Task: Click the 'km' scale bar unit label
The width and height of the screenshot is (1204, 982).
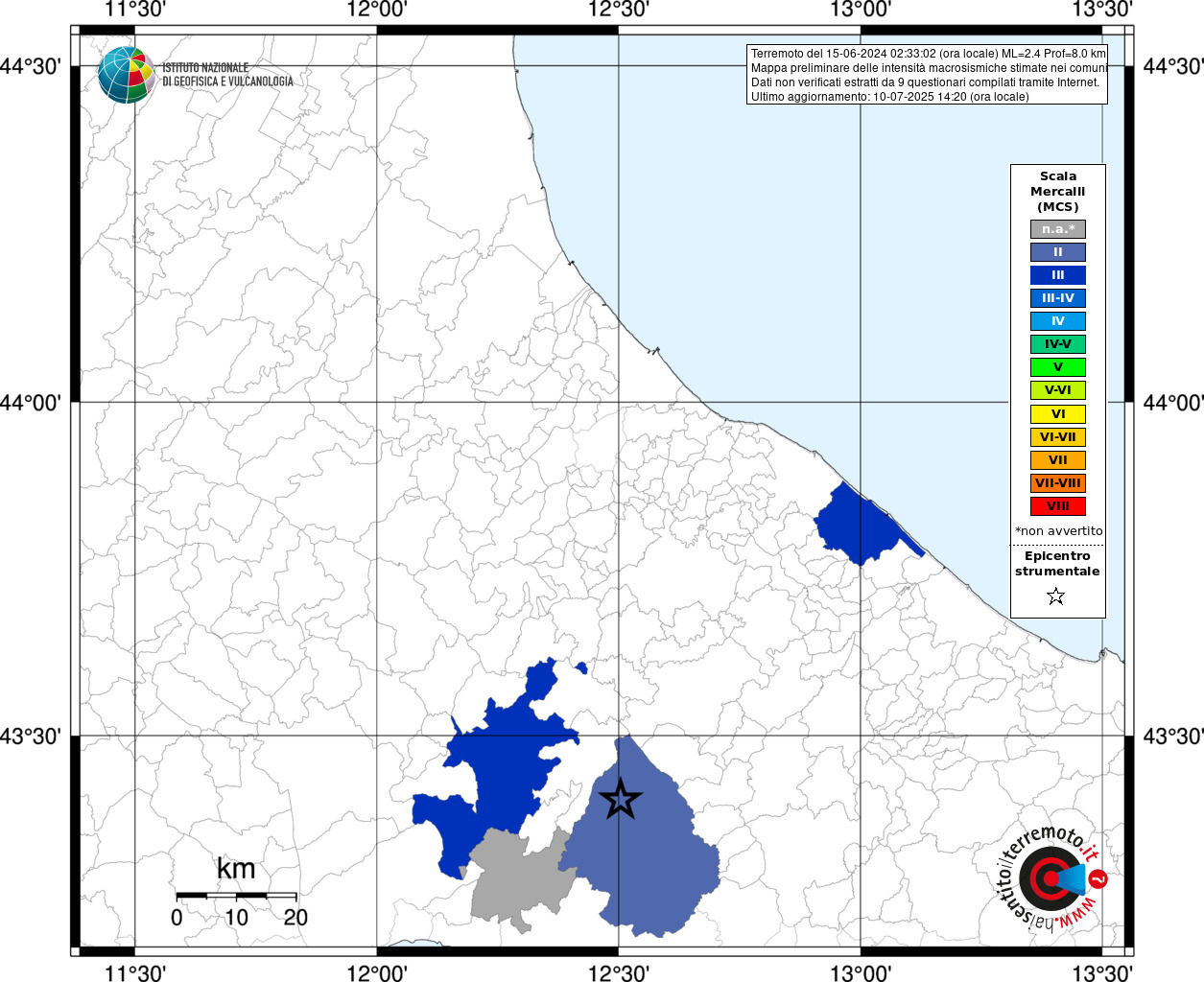Action: [x=236, y=869]
